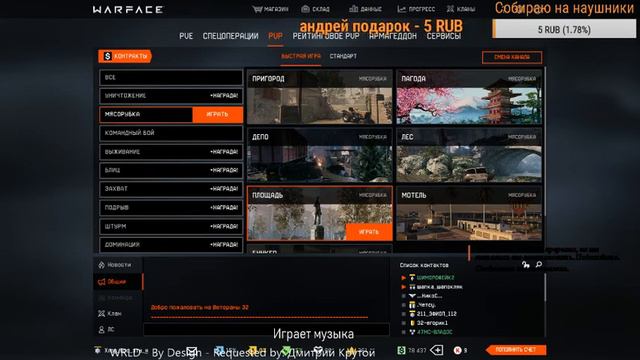This screenshot has width=640, height=360.
Task: Click Играть on the Площадь map
Action: (x=369, y=232)
